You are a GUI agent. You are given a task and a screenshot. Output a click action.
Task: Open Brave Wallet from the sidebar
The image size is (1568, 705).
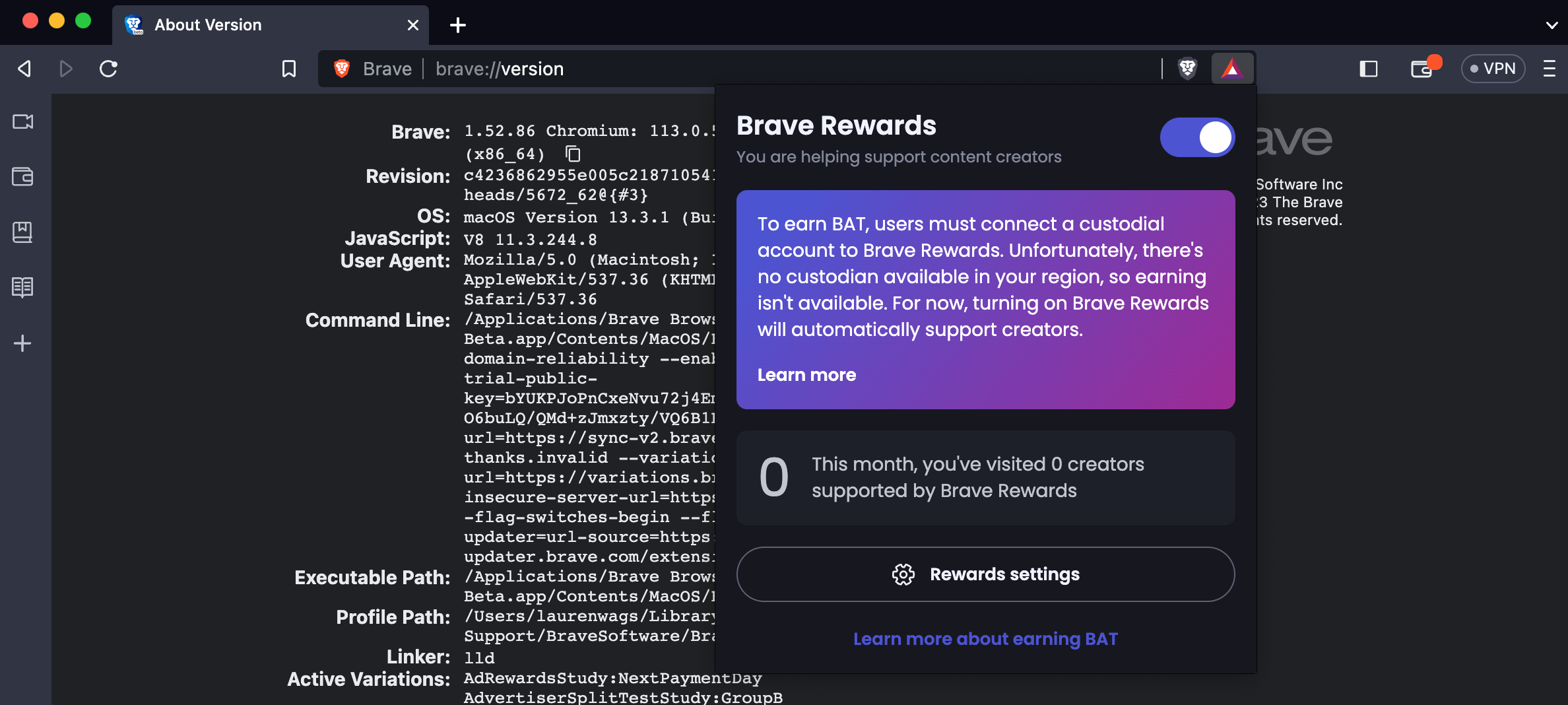(x=22, y=176)
